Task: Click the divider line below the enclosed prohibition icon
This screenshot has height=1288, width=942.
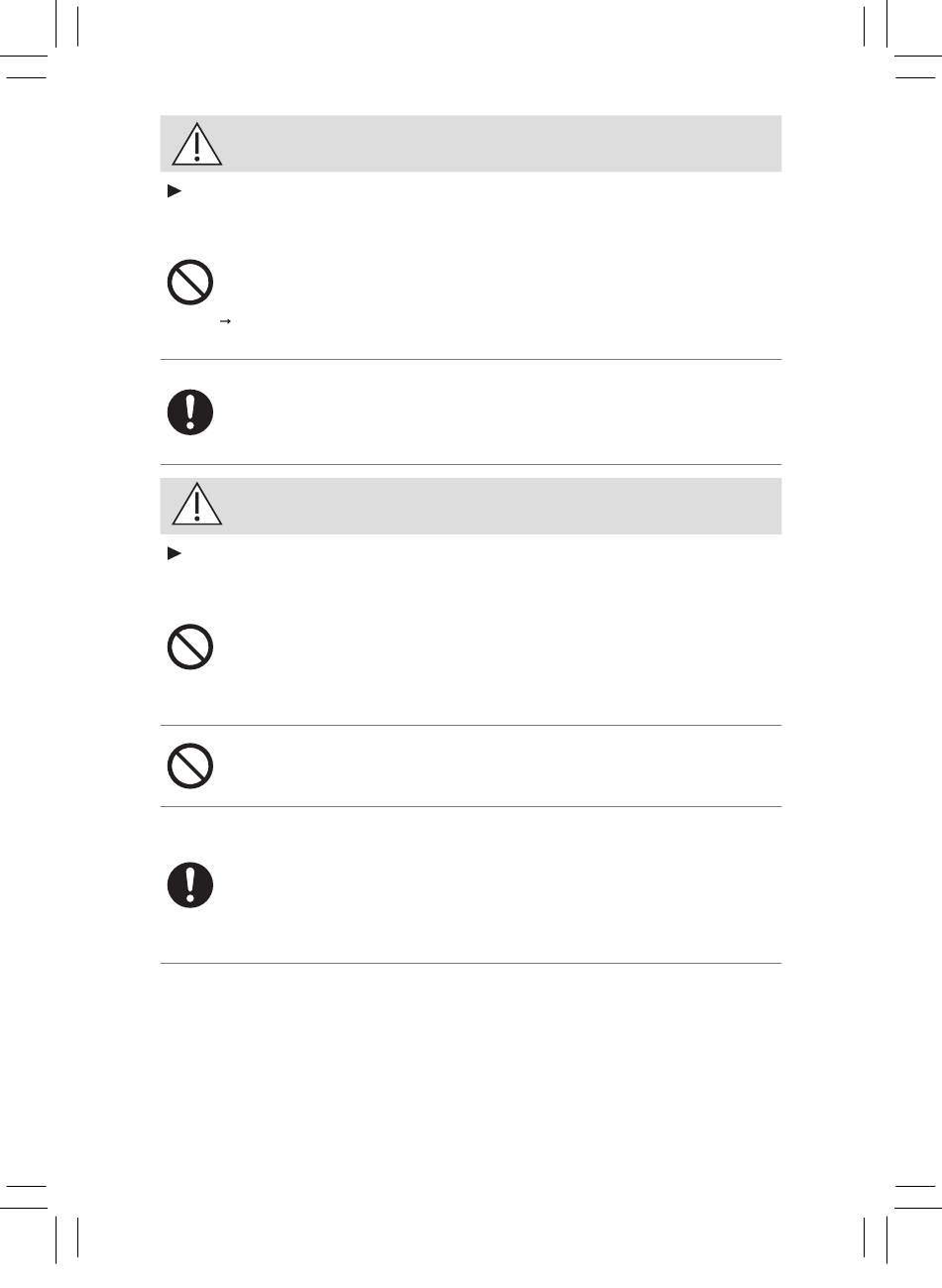Action: pos(471,806)
